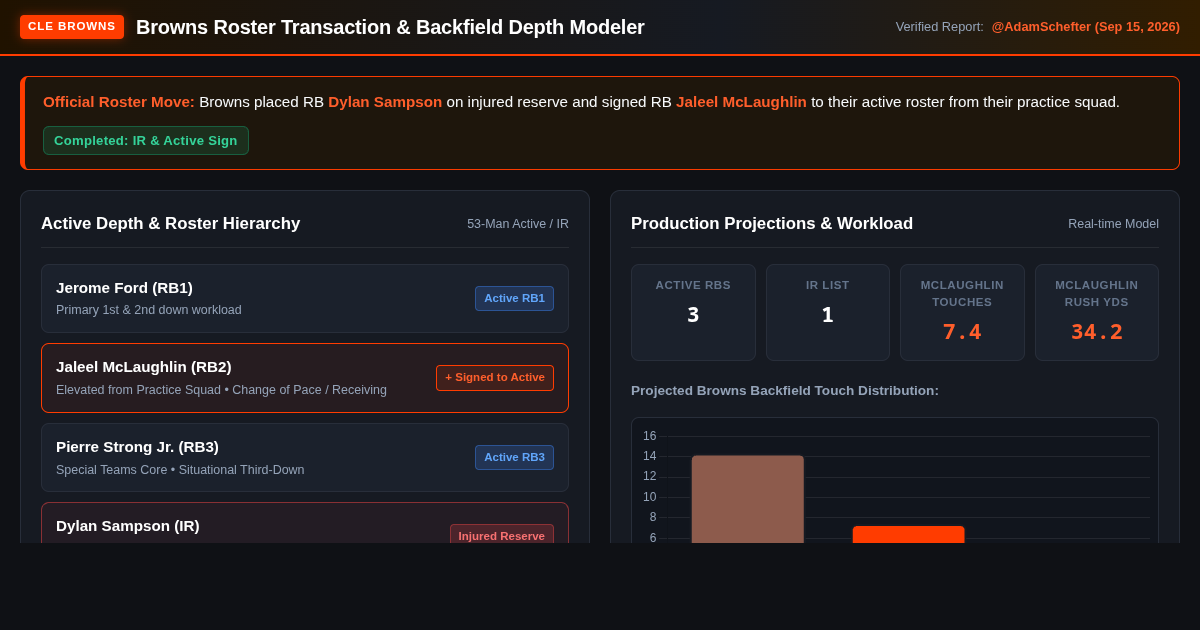Click the page title Browns Roster Transaction
The height and width of the screenshot is (630, 1200).
[390, 27]
